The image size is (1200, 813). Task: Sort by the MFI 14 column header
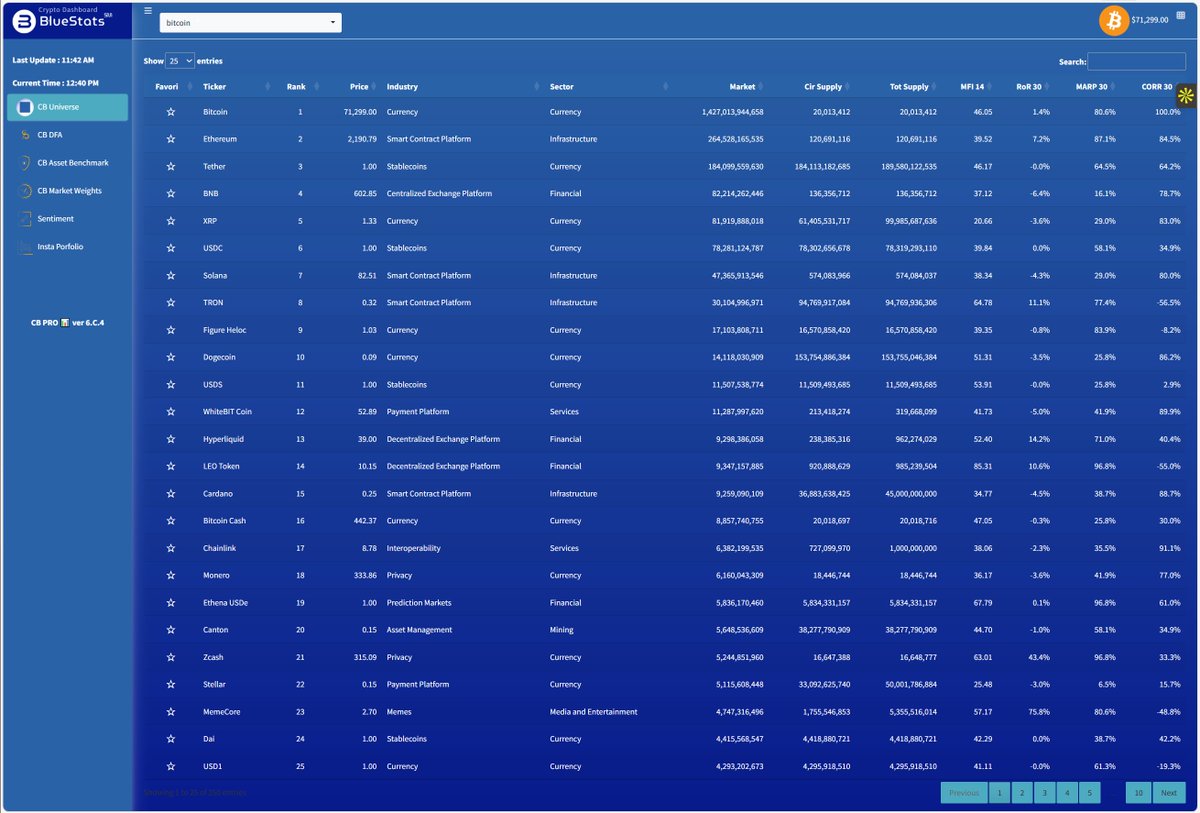tap(973, 87)
